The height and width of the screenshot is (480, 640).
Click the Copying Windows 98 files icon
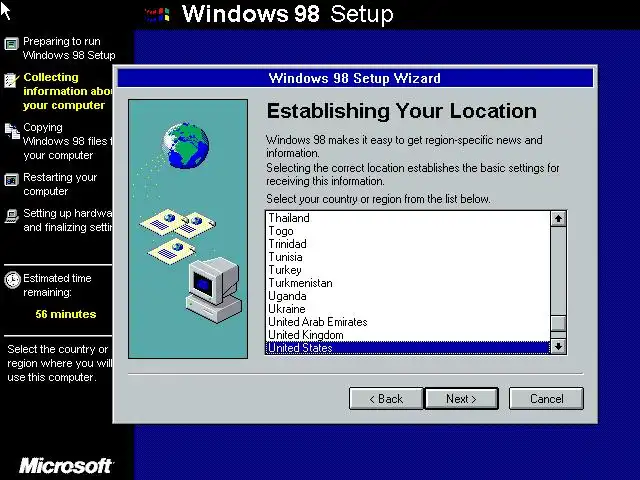pos(12,131)
